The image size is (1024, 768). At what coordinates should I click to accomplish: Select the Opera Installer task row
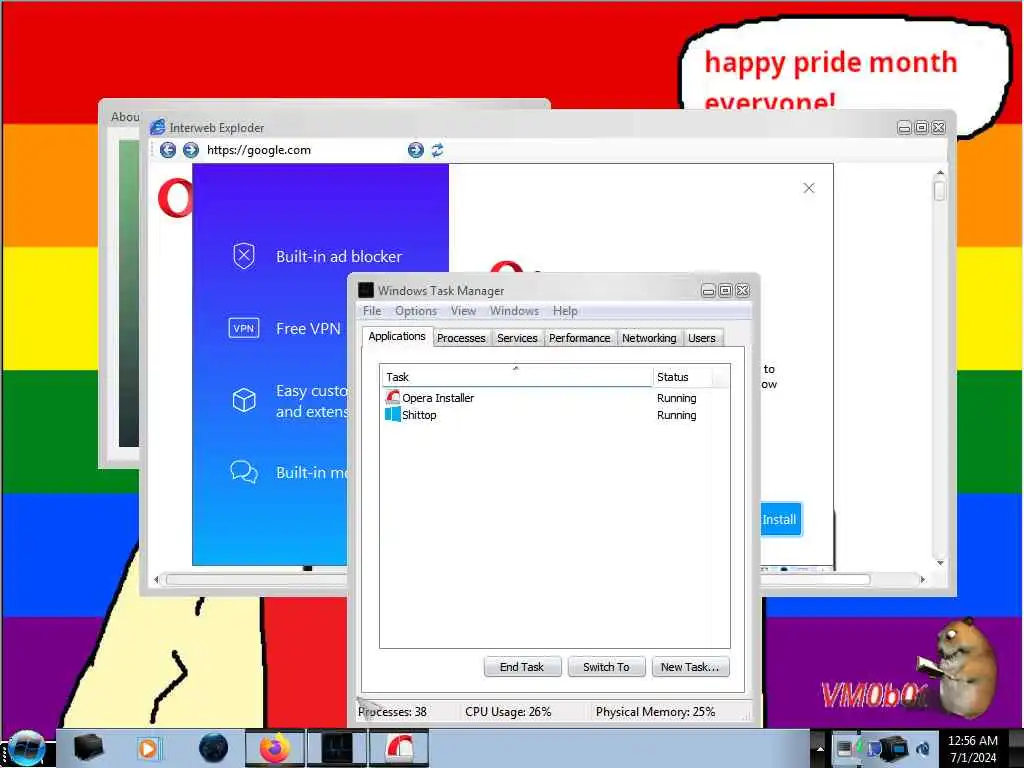[554, 398]
